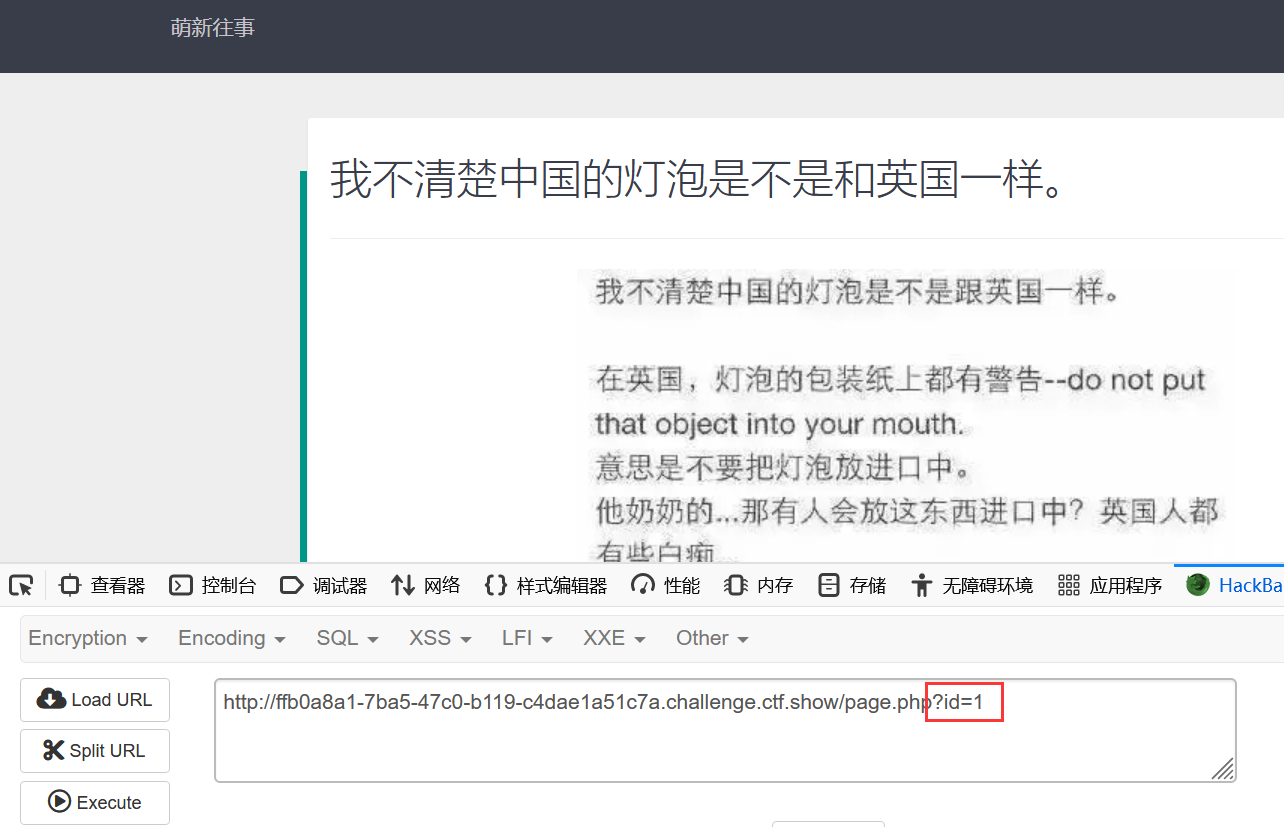The width and height of the screenshot is (1284, 827).
Task: Switch to the 性能 performance tab
Action: click(x=666, y=586)
